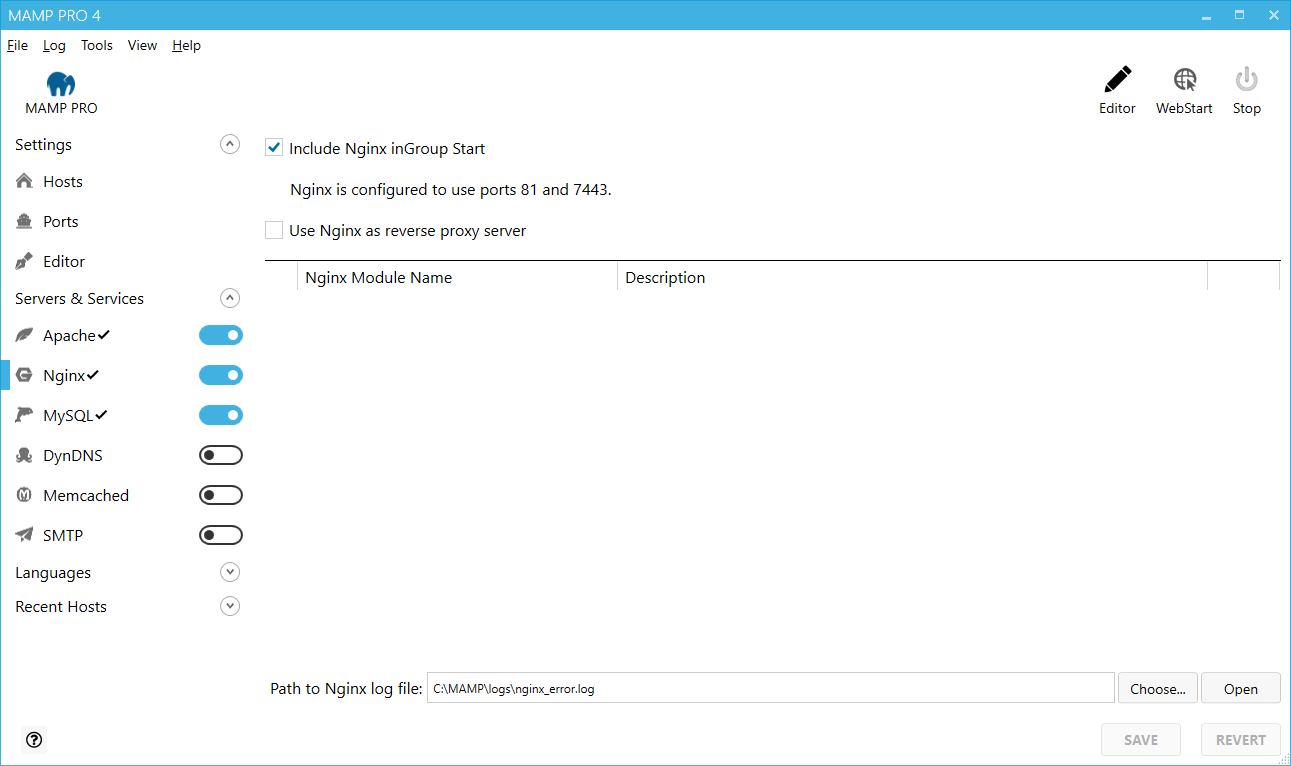1291x766 pixels.
Task: Open the Tools menu
Action: point(97,45)
